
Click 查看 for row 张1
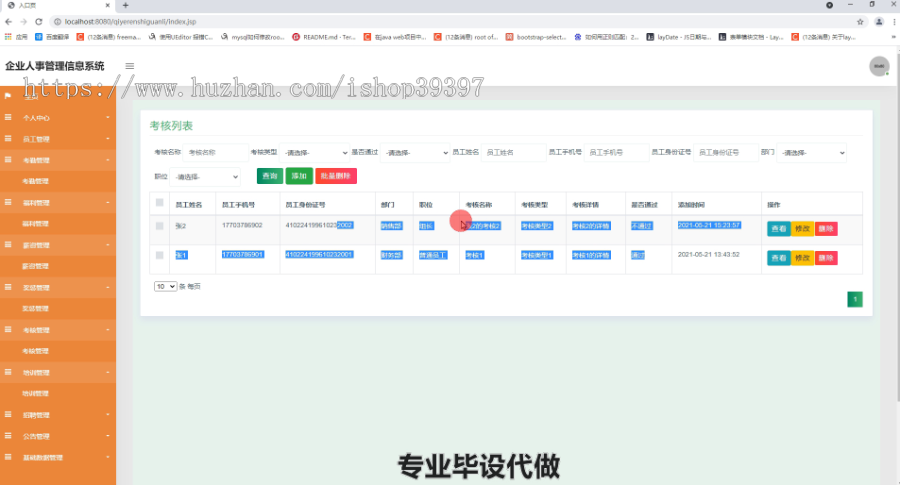tap(778, 258)
